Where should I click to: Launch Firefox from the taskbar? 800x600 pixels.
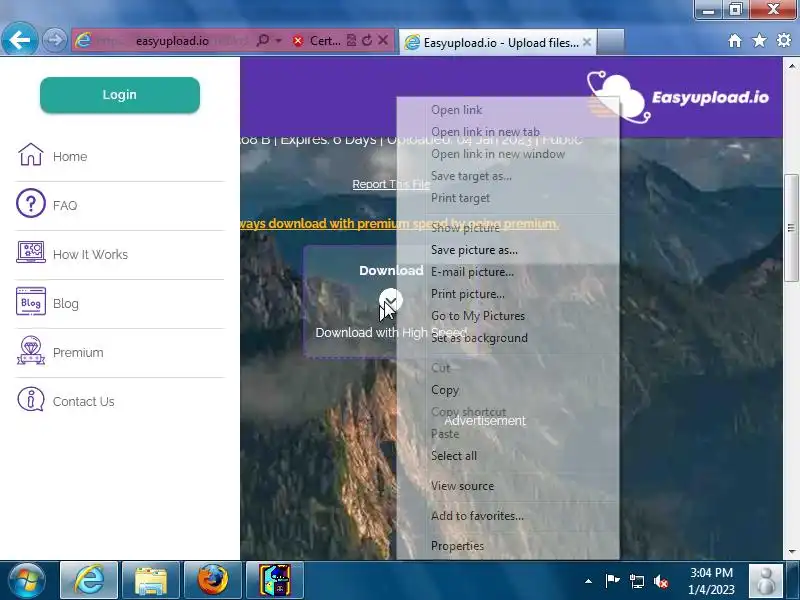pyautogui.click(x=212, y=580)
